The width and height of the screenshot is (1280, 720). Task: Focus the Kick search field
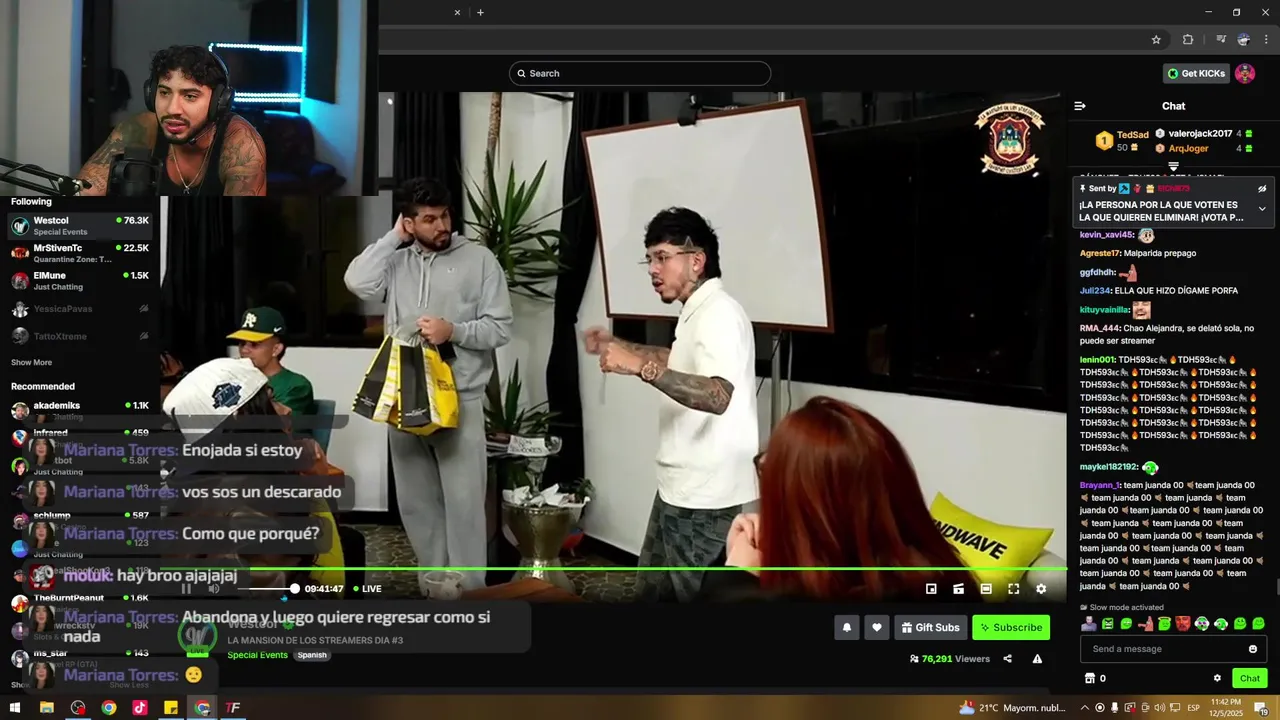(640, 73)
